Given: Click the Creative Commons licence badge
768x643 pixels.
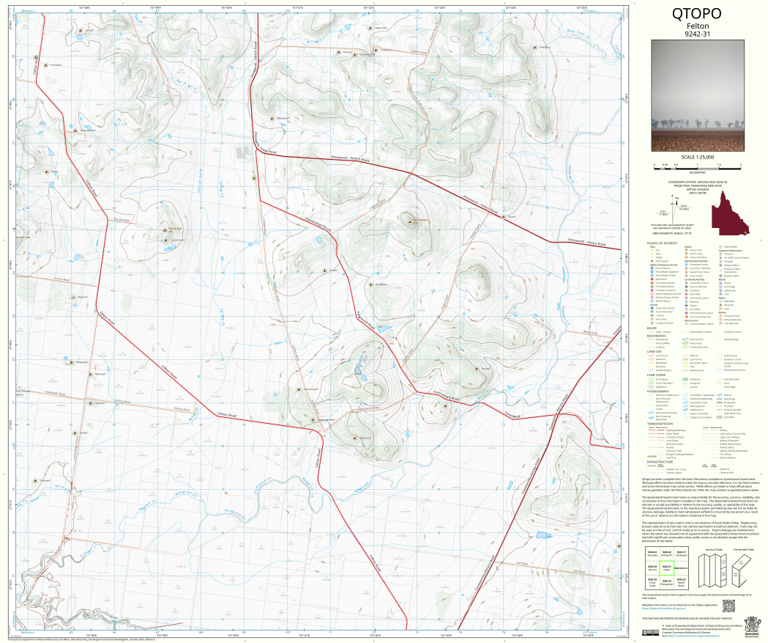Looking at the screenshot, I should pos(650,633).
